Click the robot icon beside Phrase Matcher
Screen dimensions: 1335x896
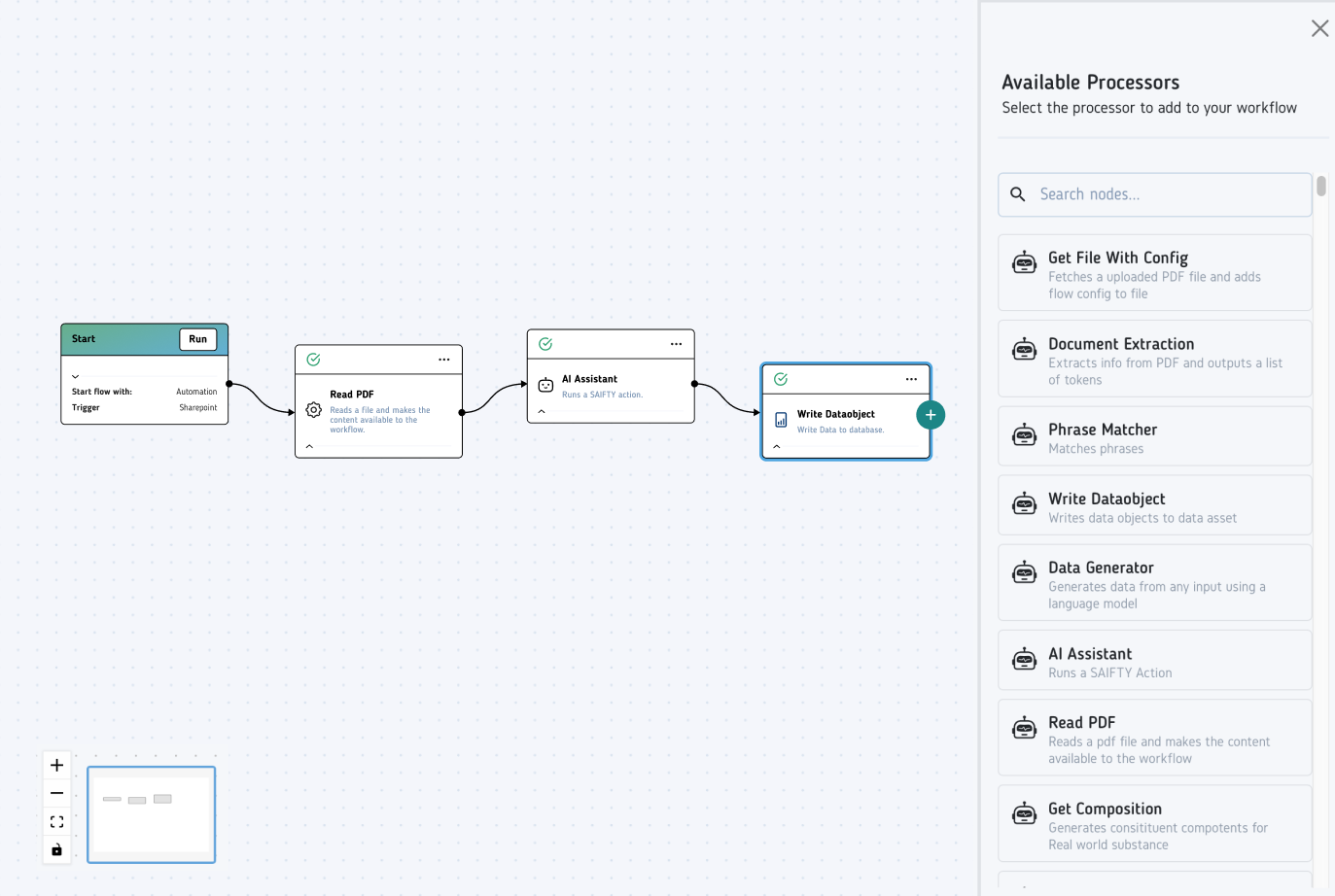1025,434
